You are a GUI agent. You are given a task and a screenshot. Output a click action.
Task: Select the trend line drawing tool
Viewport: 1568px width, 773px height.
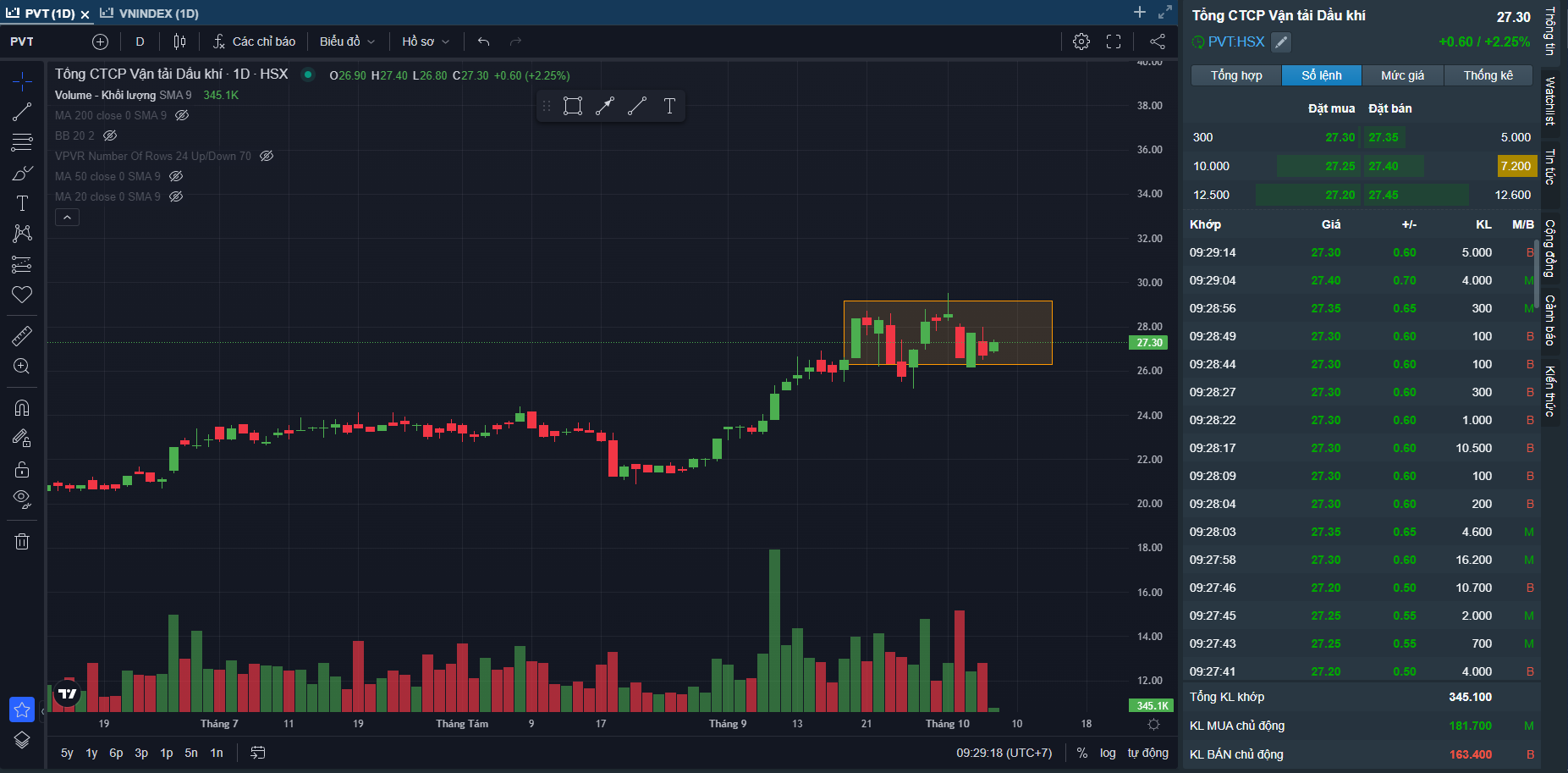22,112
